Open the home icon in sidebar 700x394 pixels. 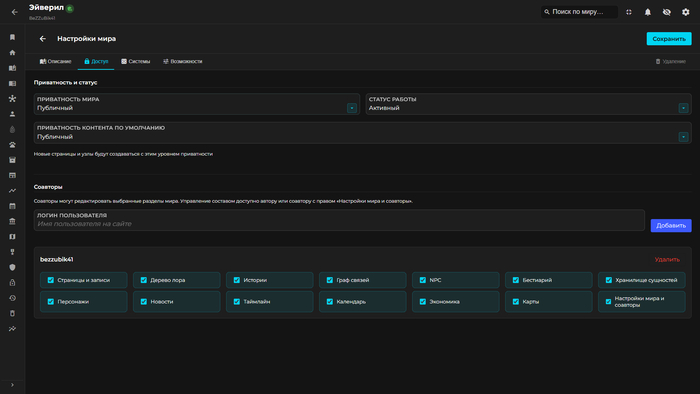coord(12,53)
